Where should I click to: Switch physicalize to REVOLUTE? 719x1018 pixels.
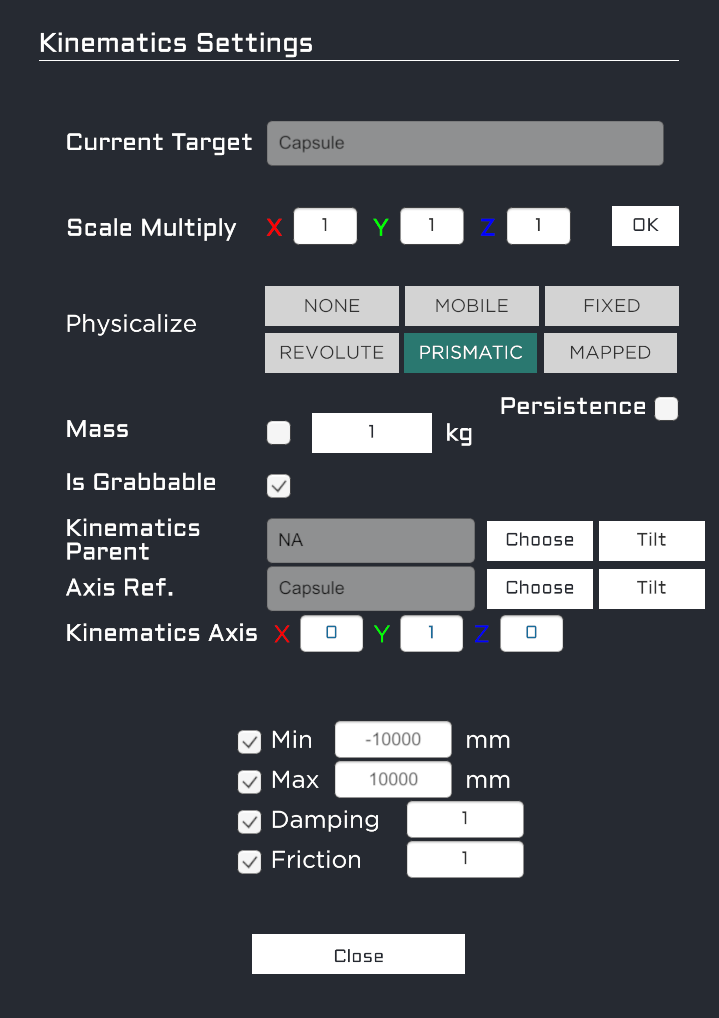pos(332,352)
